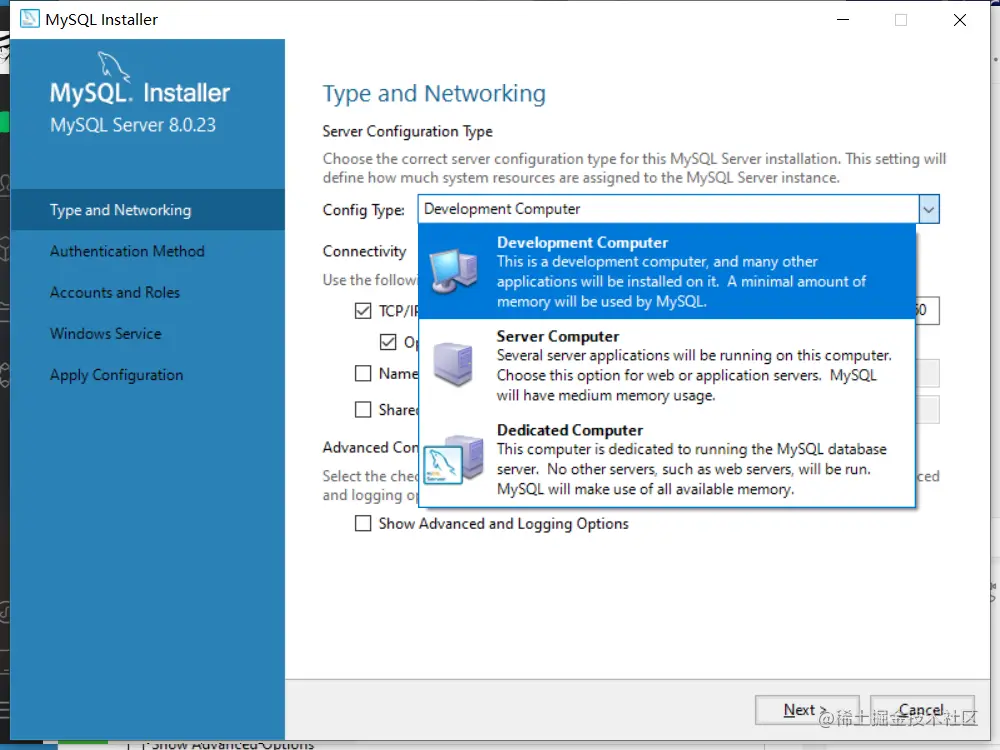Click the port number input field
Viewport: 1000px width, 750px height.
click(927, 311)
